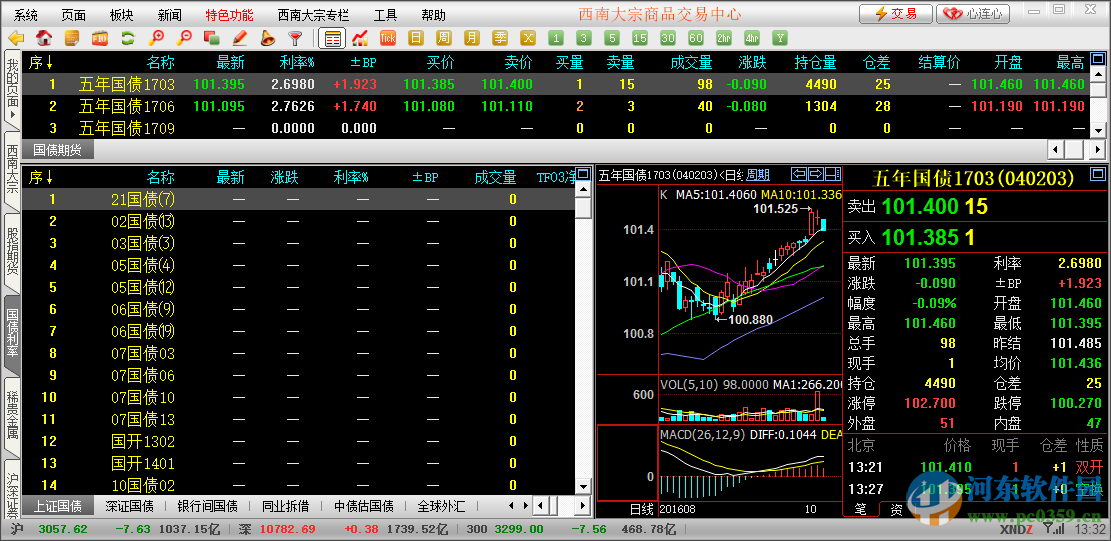
Task: Open the 工具 menu
Action: pyautogui.click(x=386, y=14)
